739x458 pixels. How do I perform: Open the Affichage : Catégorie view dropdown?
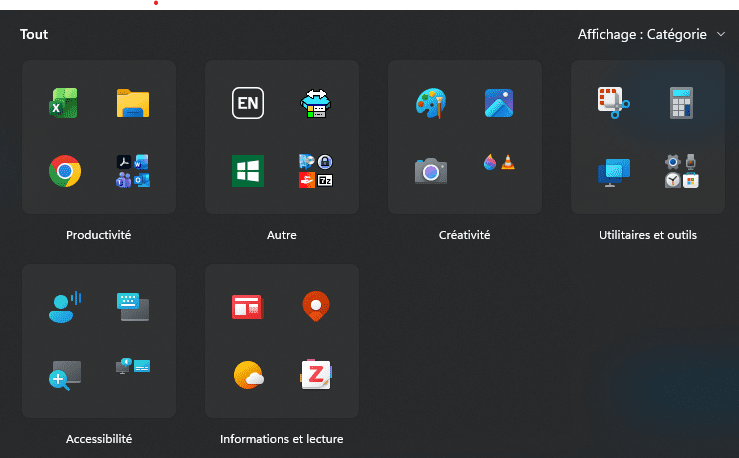click(651, 34)
